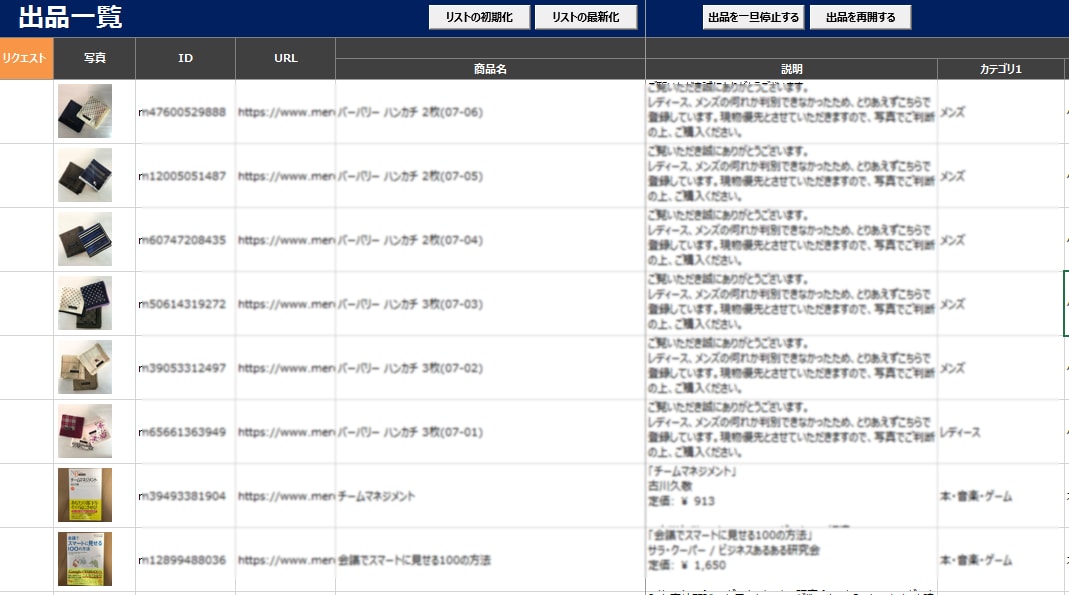Click the リクエスト cell for チームマネジメント row

point(27,496)
